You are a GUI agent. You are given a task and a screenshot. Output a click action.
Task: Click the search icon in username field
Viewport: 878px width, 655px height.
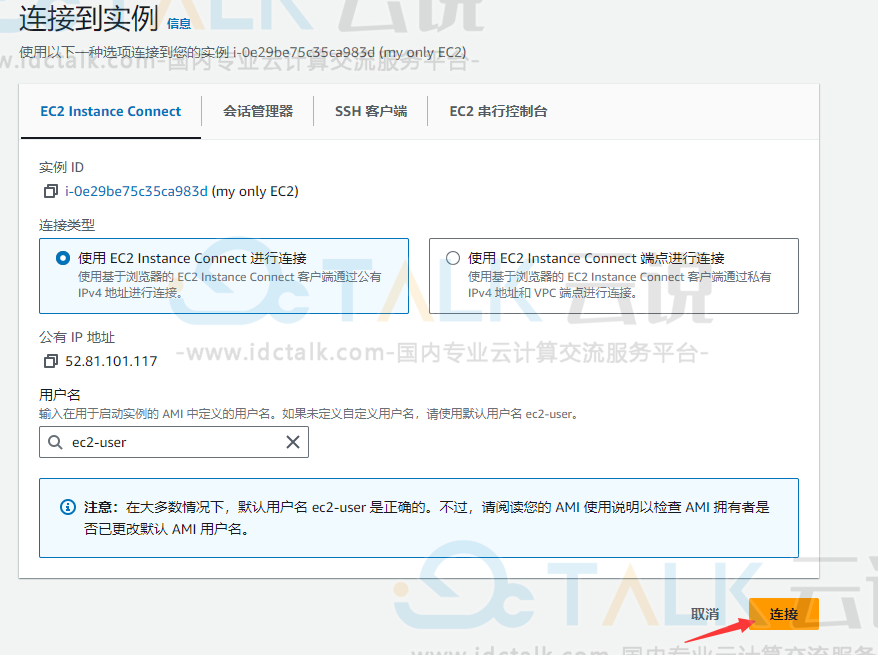pos(55,442)
